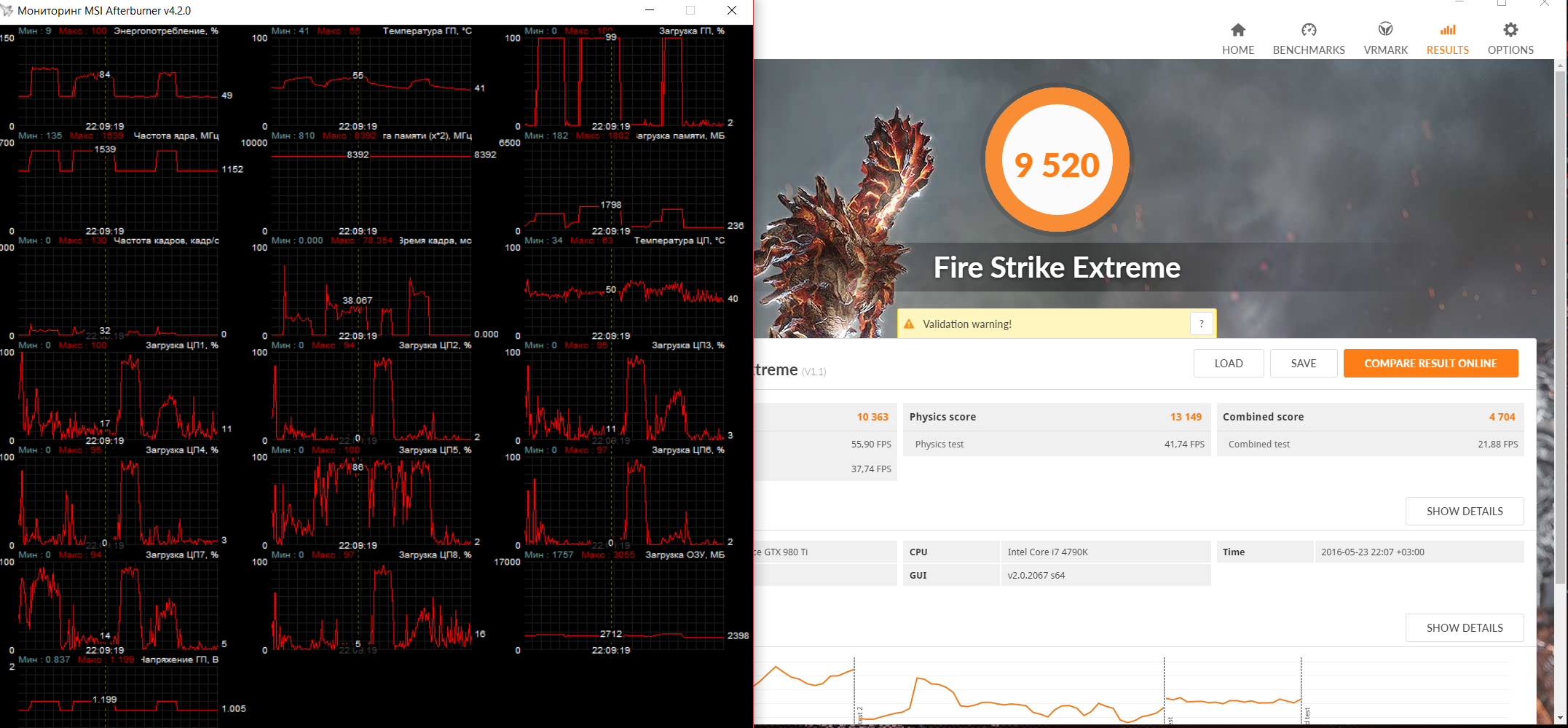Open the HOME section in 3DMark
The height and width of the screenshot is (728, 1568).
tap(1238, 39)
